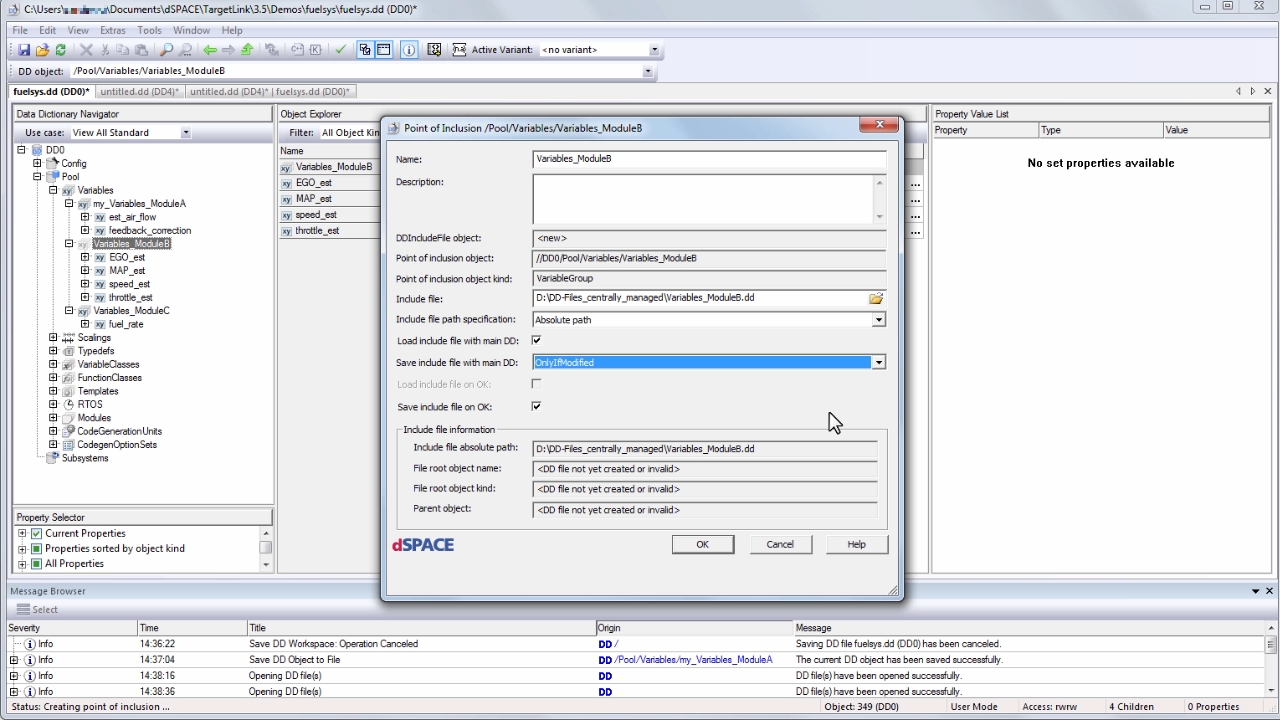Uncheck Save include file on OK

(x=536, y=406)
